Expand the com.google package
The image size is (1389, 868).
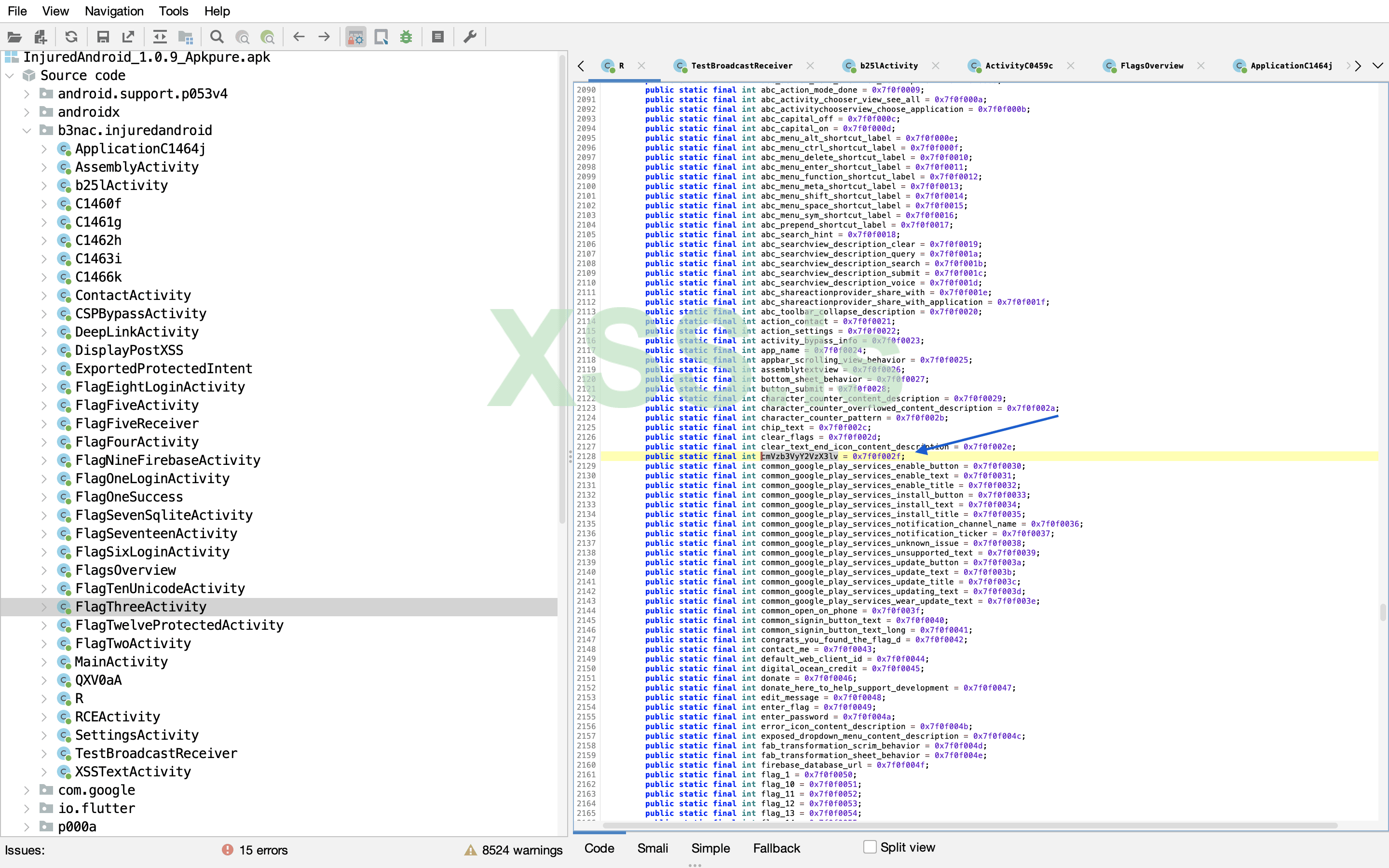(x=27, y=790)
